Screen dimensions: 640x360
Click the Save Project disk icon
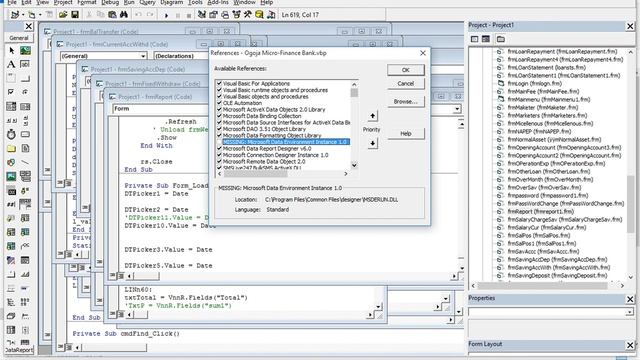point(75,15)
